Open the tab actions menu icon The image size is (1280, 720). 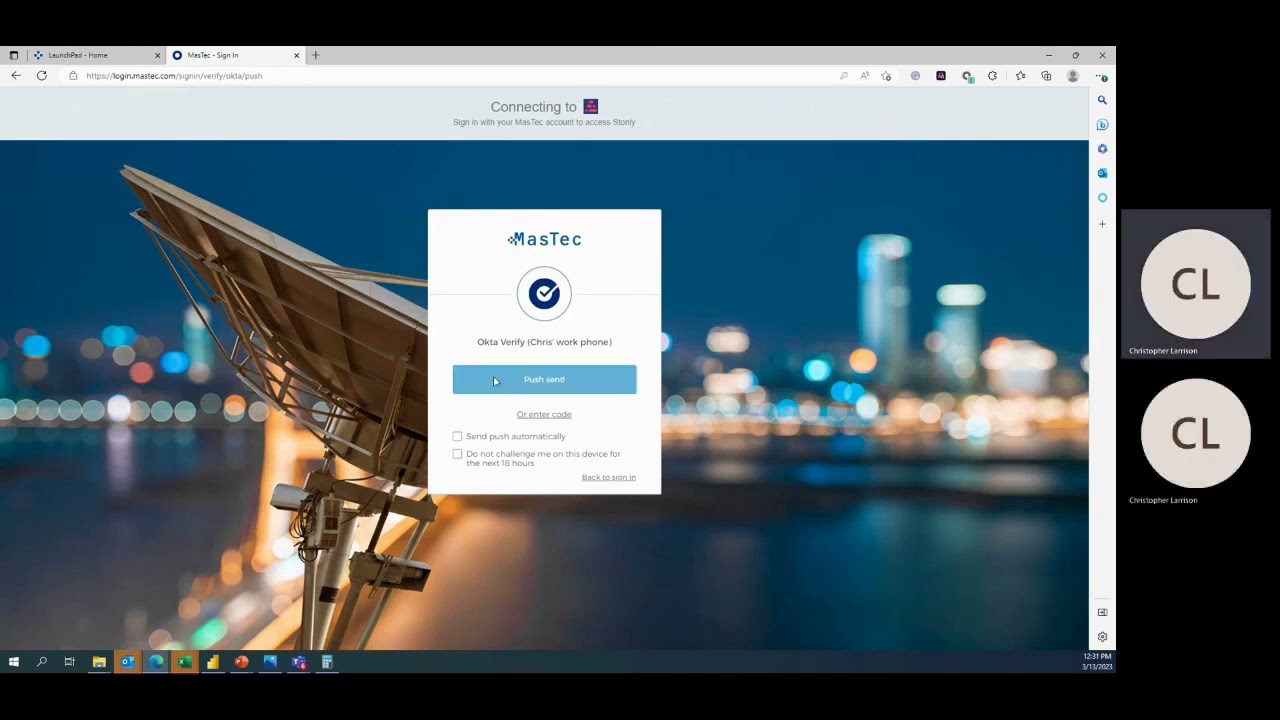[x=14, y=55]
